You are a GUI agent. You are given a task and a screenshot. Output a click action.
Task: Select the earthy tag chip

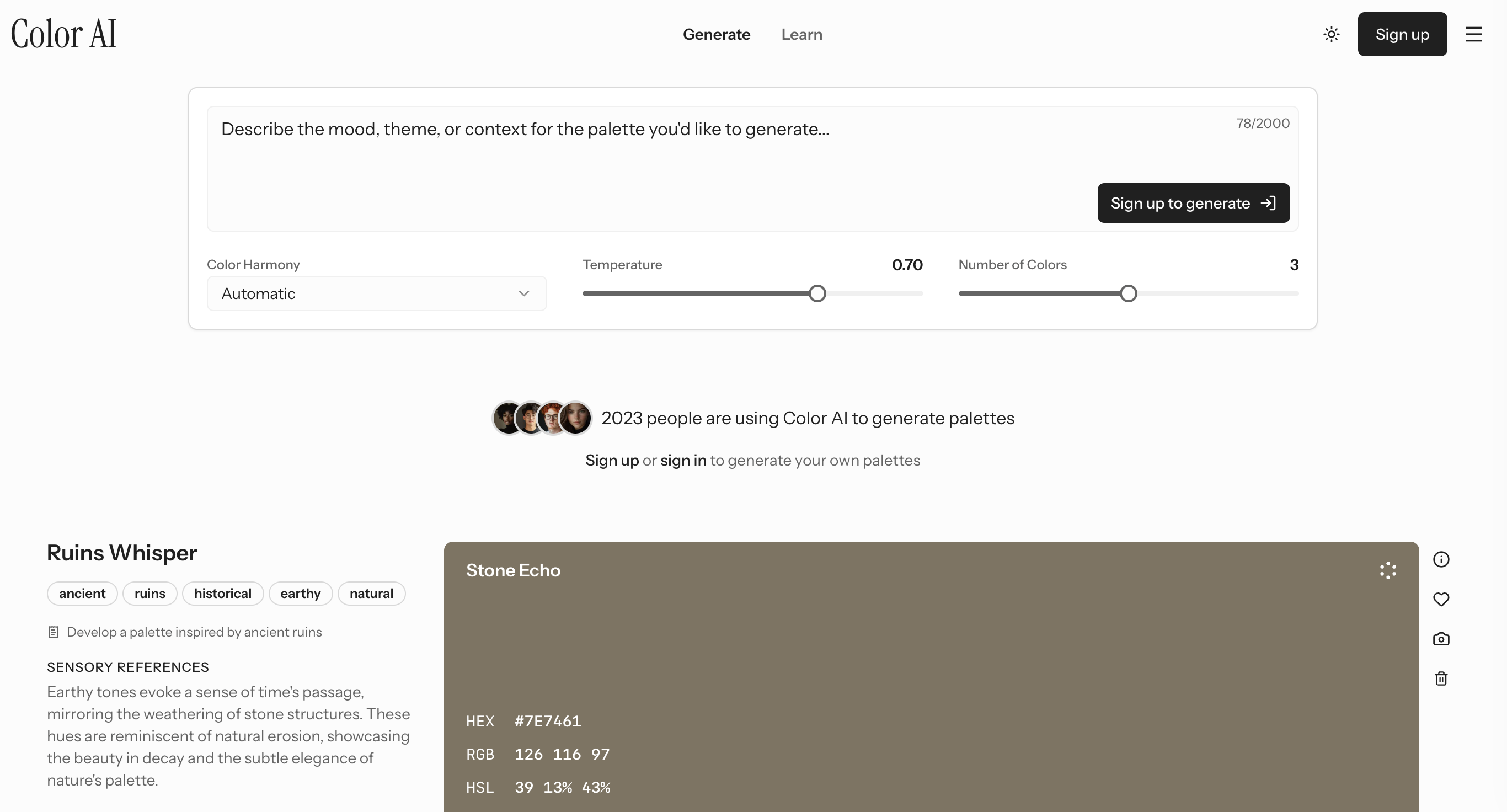coord(300,594)
